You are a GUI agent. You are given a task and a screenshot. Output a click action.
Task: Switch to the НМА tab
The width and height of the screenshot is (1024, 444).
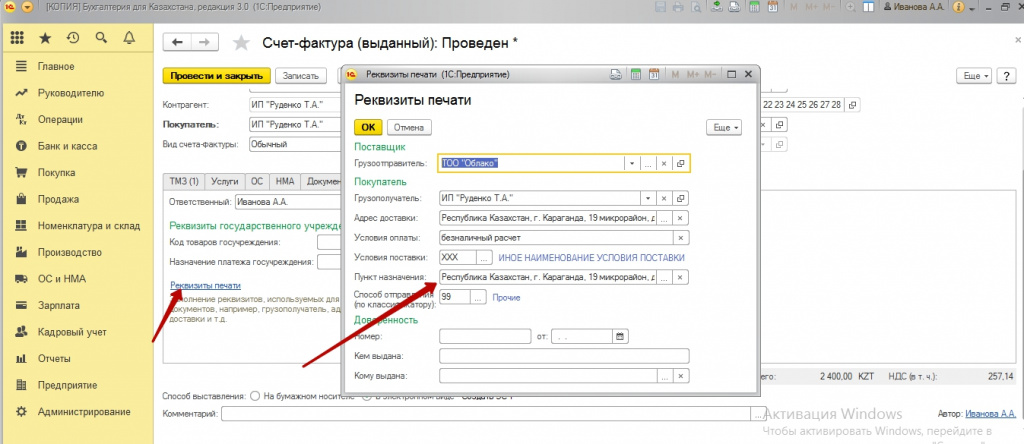[x=285, y=182]
